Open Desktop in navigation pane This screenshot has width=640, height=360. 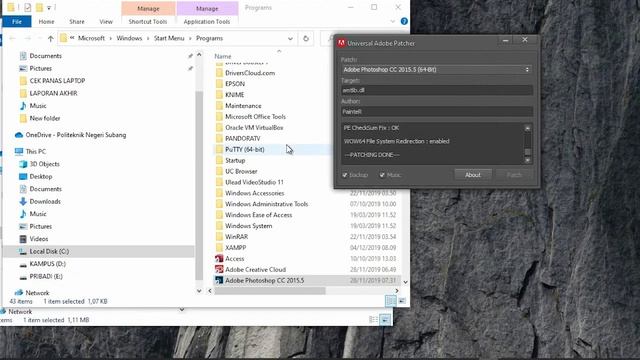[x=41, y=176]
